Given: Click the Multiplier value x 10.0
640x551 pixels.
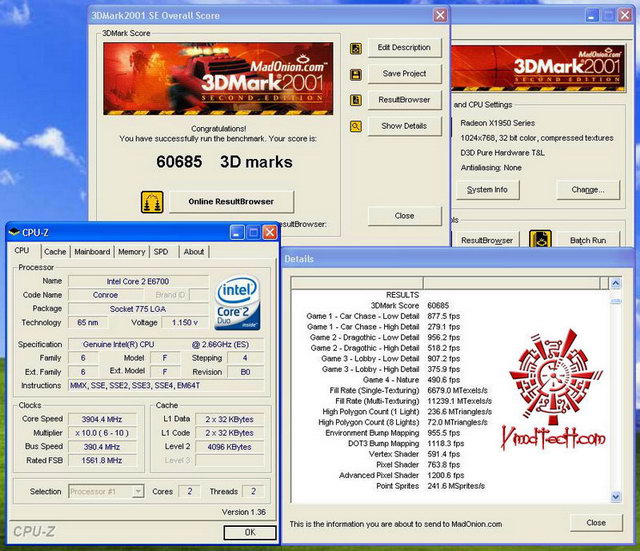Looking at the screenshot, I should click(x=102, y=433).
